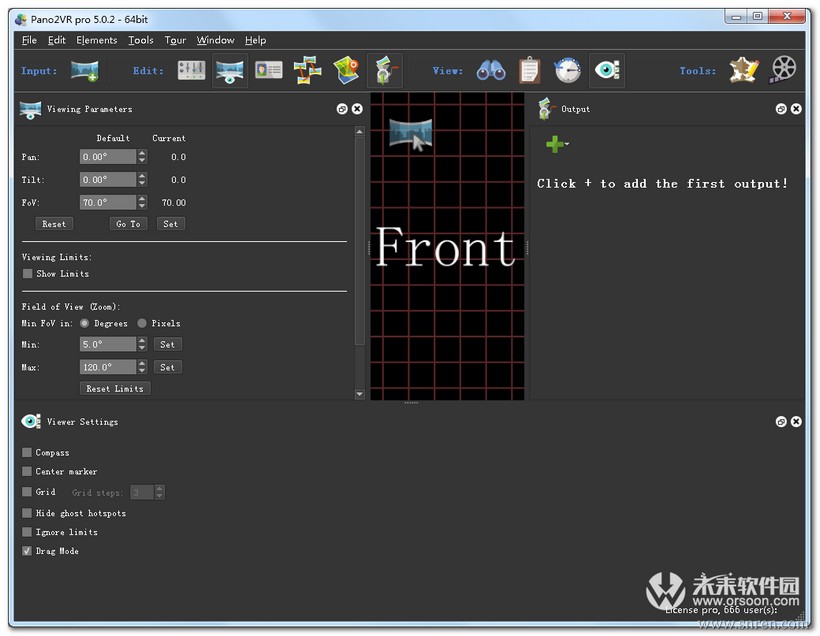Click the FoV default stepper arrows
Image resolution: width=820 pixels, height=636 pixels.
(x=142, y=202)
